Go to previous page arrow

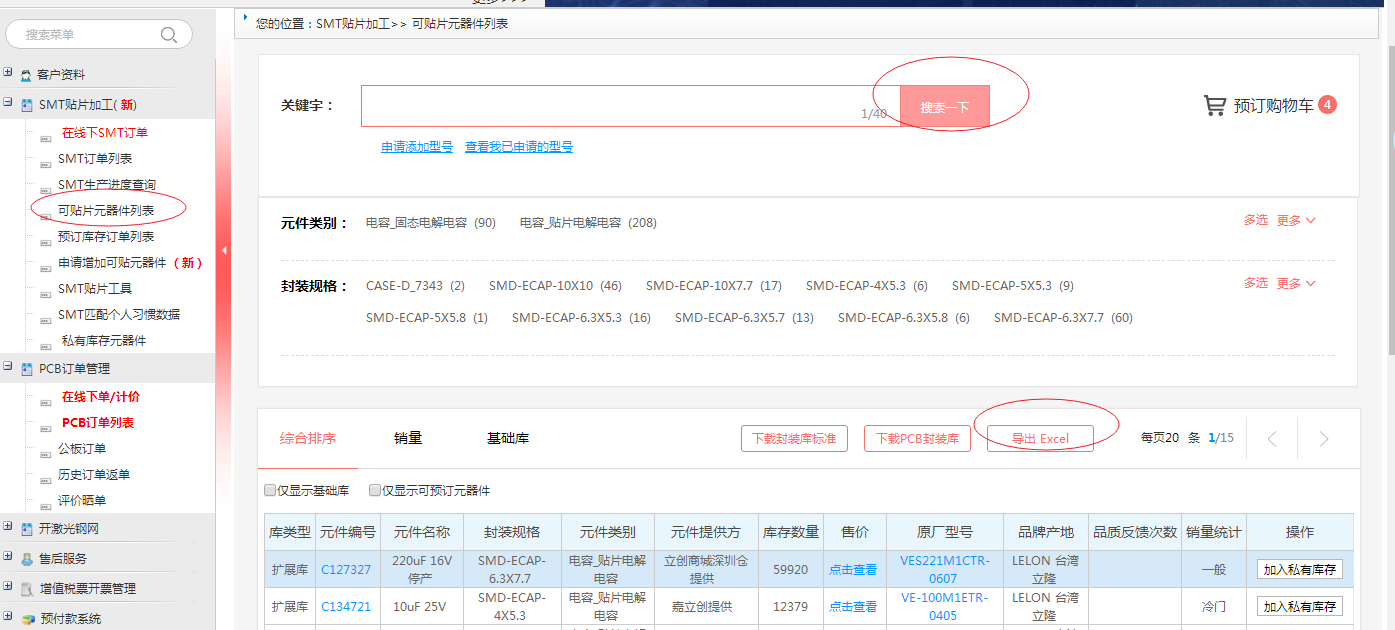pyautogui.click(x=1272, y=439)
